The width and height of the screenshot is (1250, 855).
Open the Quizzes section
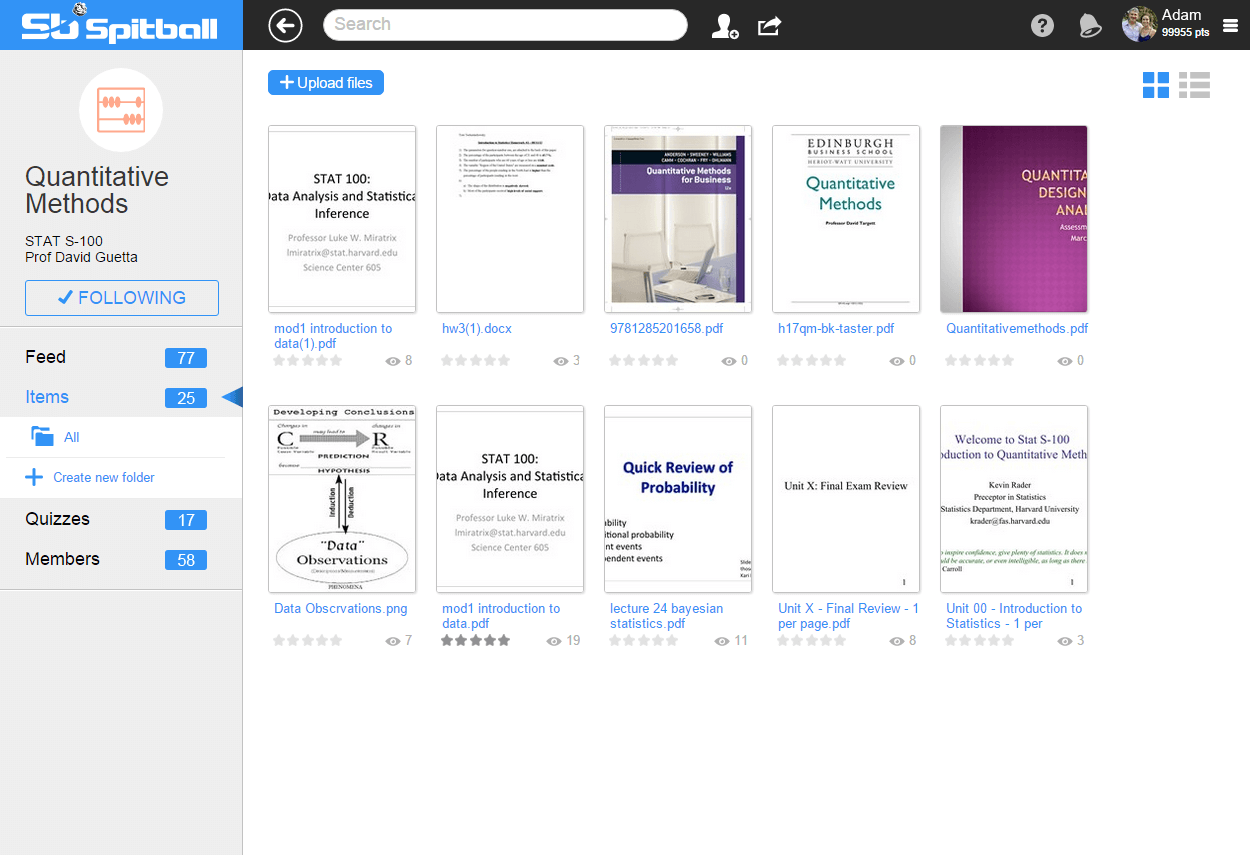click(x=58, y=519)
